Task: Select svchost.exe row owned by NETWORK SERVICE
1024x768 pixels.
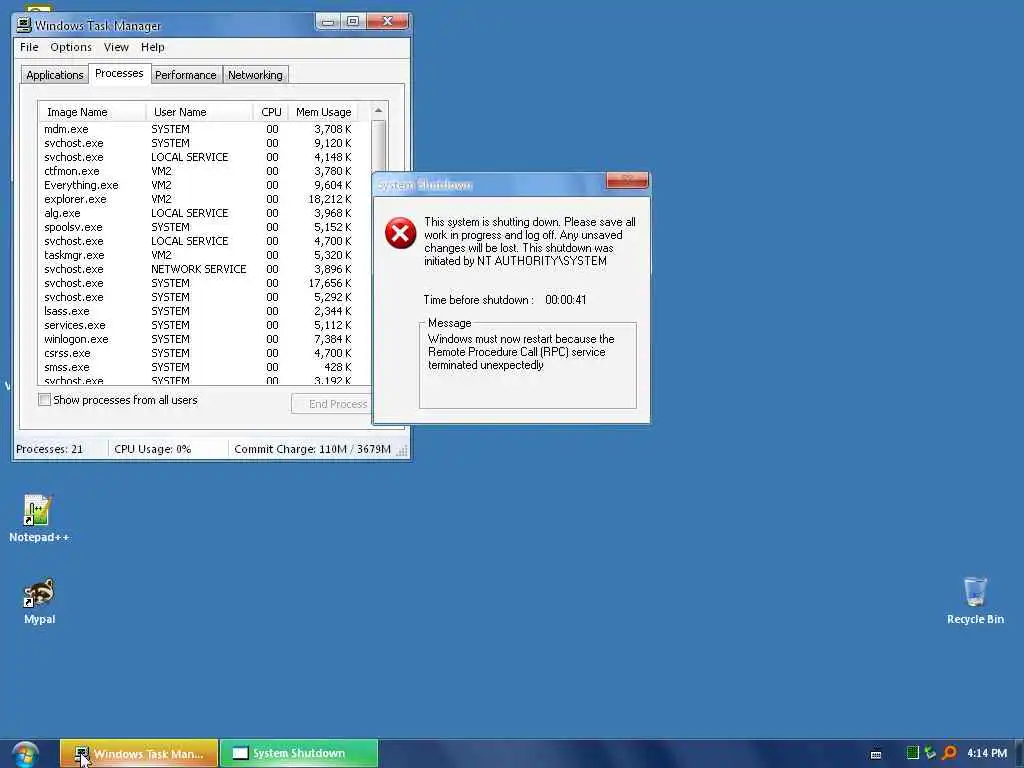Action: coord(197,269)
